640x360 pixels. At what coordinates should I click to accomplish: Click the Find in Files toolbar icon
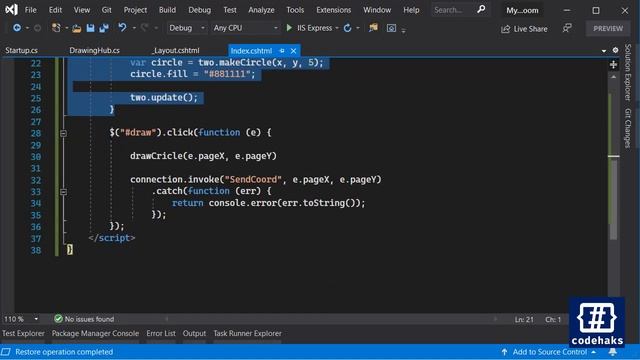point(373,28)
